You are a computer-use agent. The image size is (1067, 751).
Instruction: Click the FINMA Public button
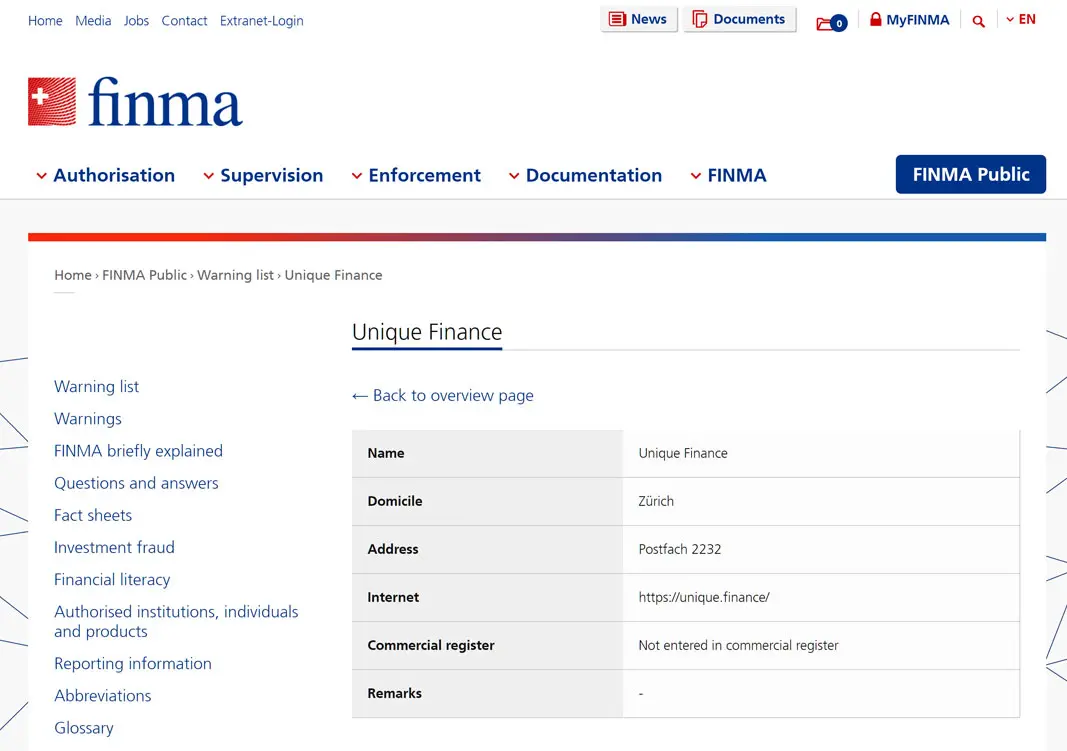[x=970, y=174]
